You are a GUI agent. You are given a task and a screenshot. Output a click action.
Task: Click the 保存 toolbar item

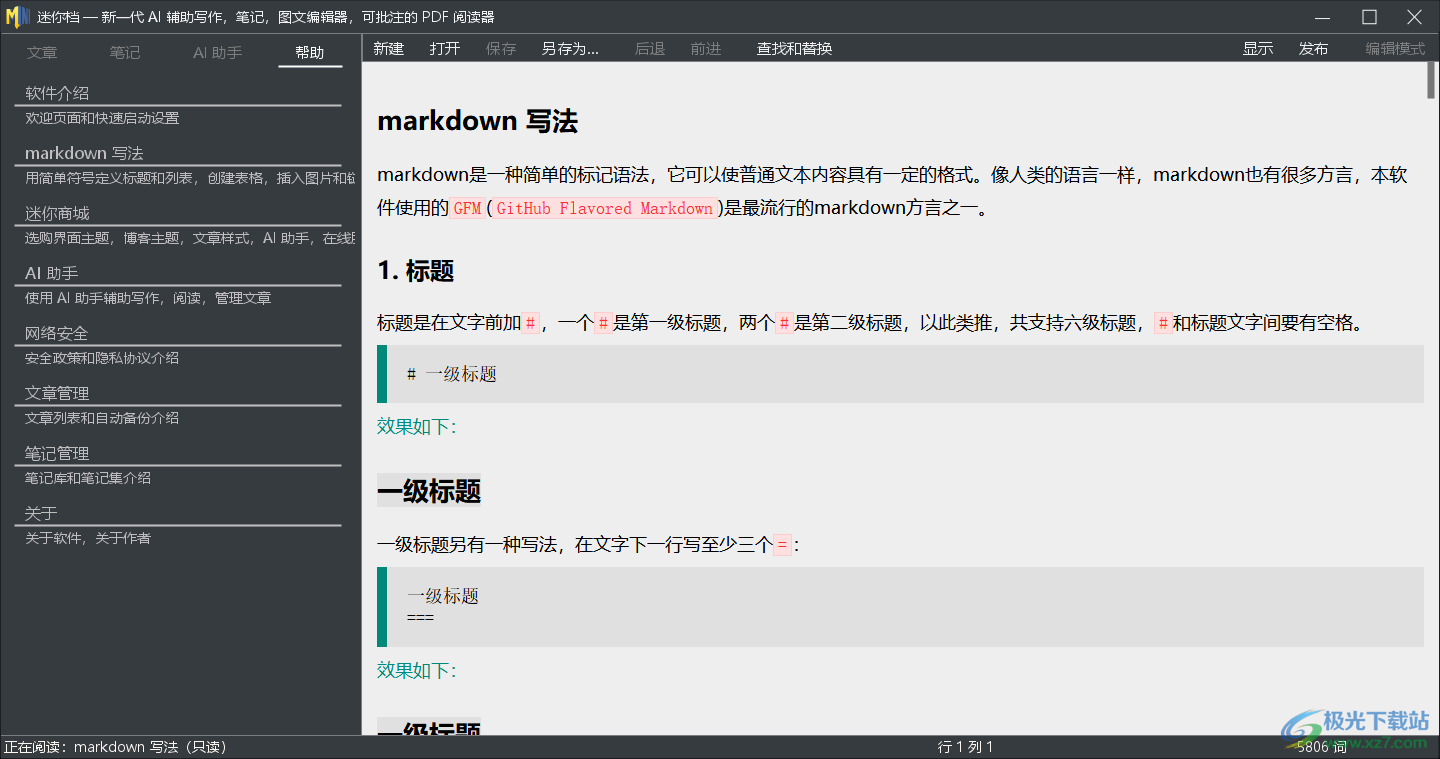[x=501, y=48]
